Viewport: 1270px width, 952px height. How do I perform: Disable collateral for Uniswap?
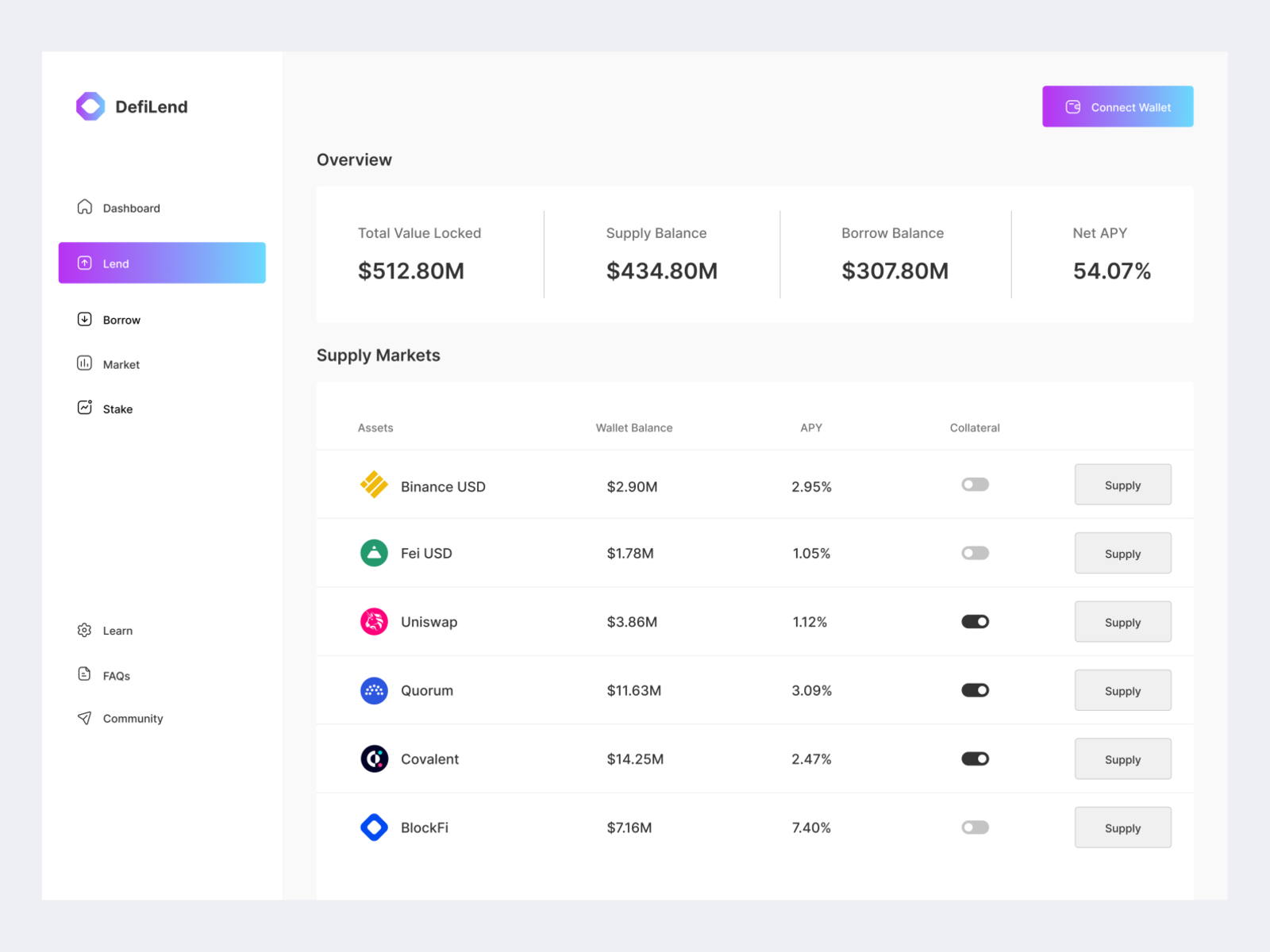975,621
